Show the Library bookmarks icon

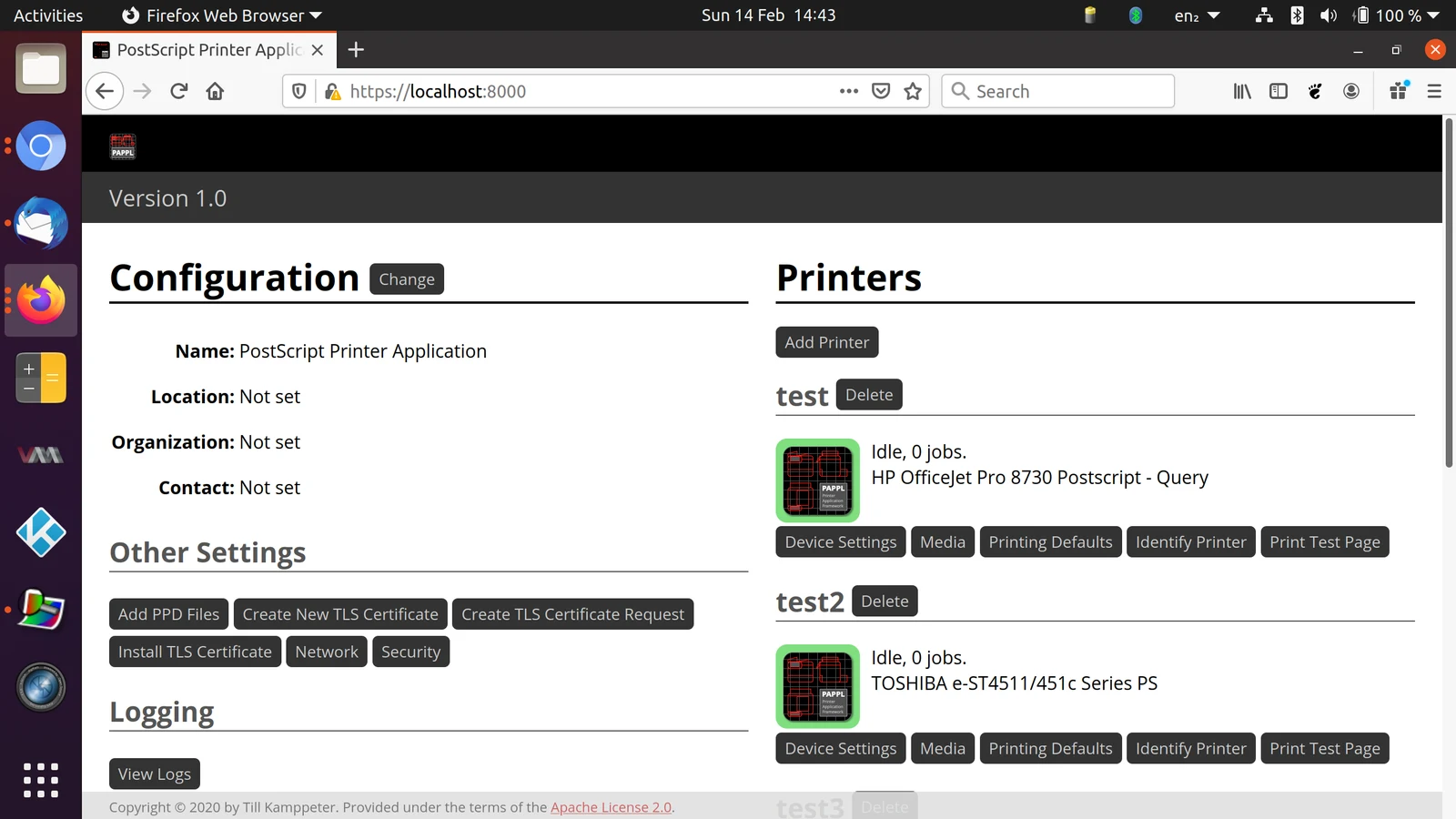pyautogui.click(x=1242, y=91)
